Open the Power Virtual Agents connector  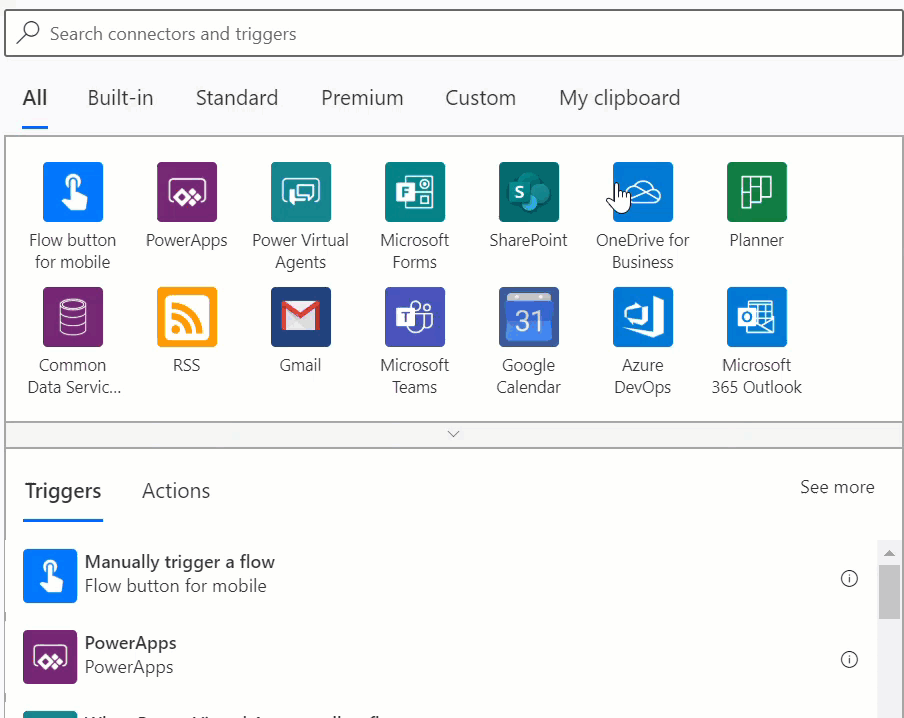[x=301, y=192]
